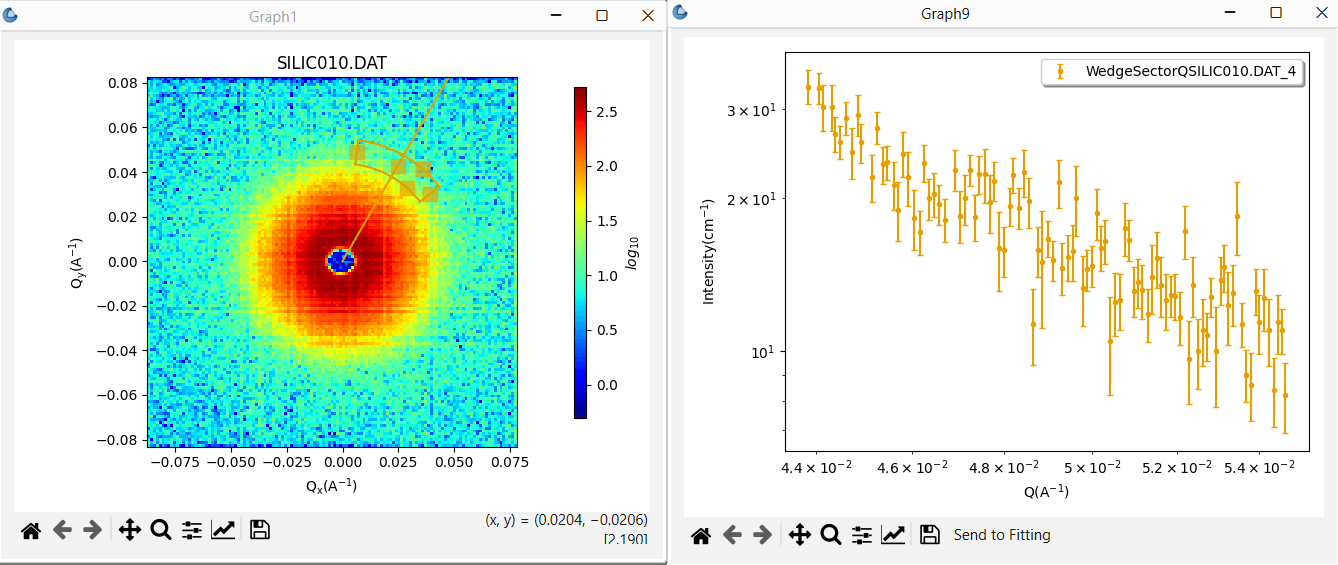Click the log10 colorbar in Graph1
The image size is (1338, 565).
580,252
